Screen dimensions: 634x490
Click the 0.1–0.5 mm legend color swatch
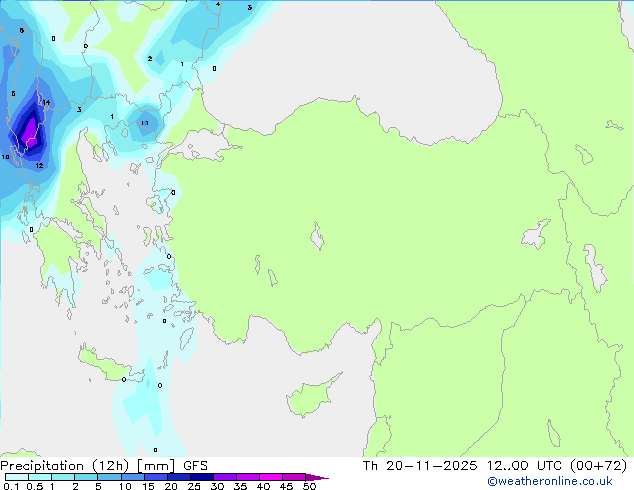coord(17,477)
